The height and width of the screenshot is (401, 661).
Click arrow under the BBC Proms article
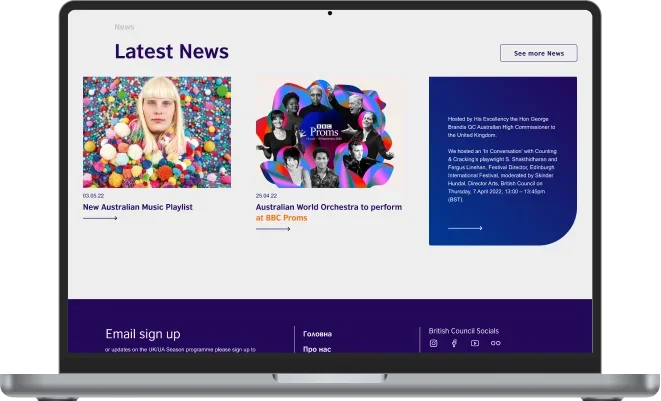(x=273, y=229)
